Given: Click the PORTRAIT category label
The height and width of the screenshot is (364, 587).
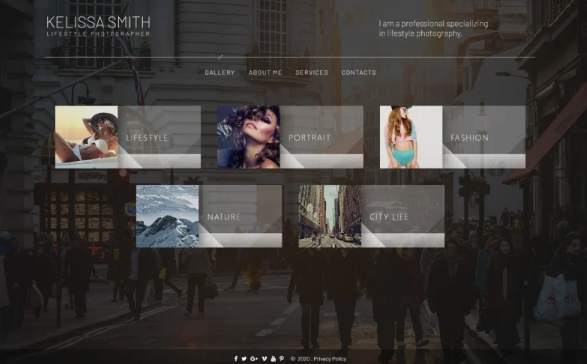Looking at the screenshot, I should point(309,138).
